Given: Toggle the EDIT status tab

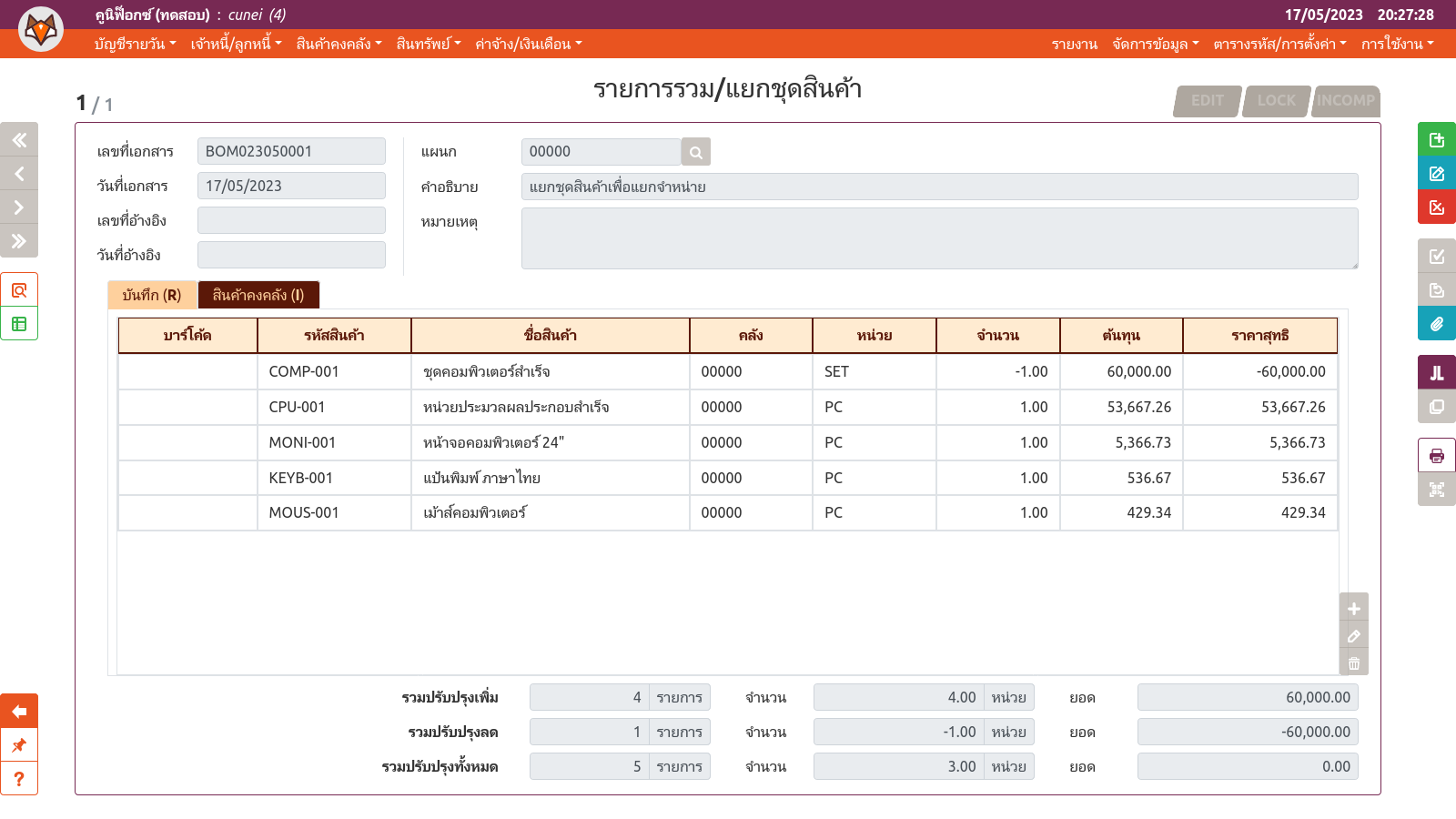Looking at the screenshot, I should pyautogui.click(x=1207, y=100).
